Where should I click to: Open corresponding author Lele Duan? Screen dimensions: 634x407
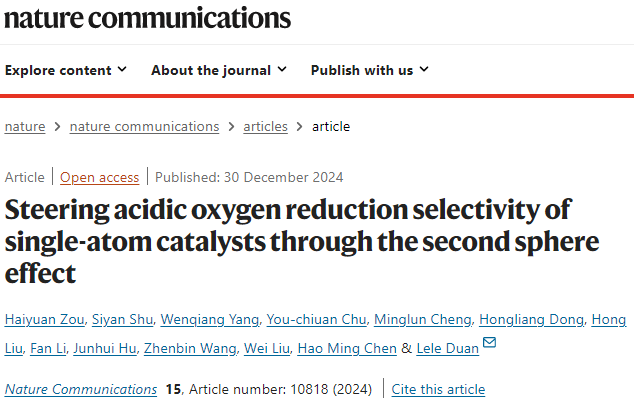448,348
